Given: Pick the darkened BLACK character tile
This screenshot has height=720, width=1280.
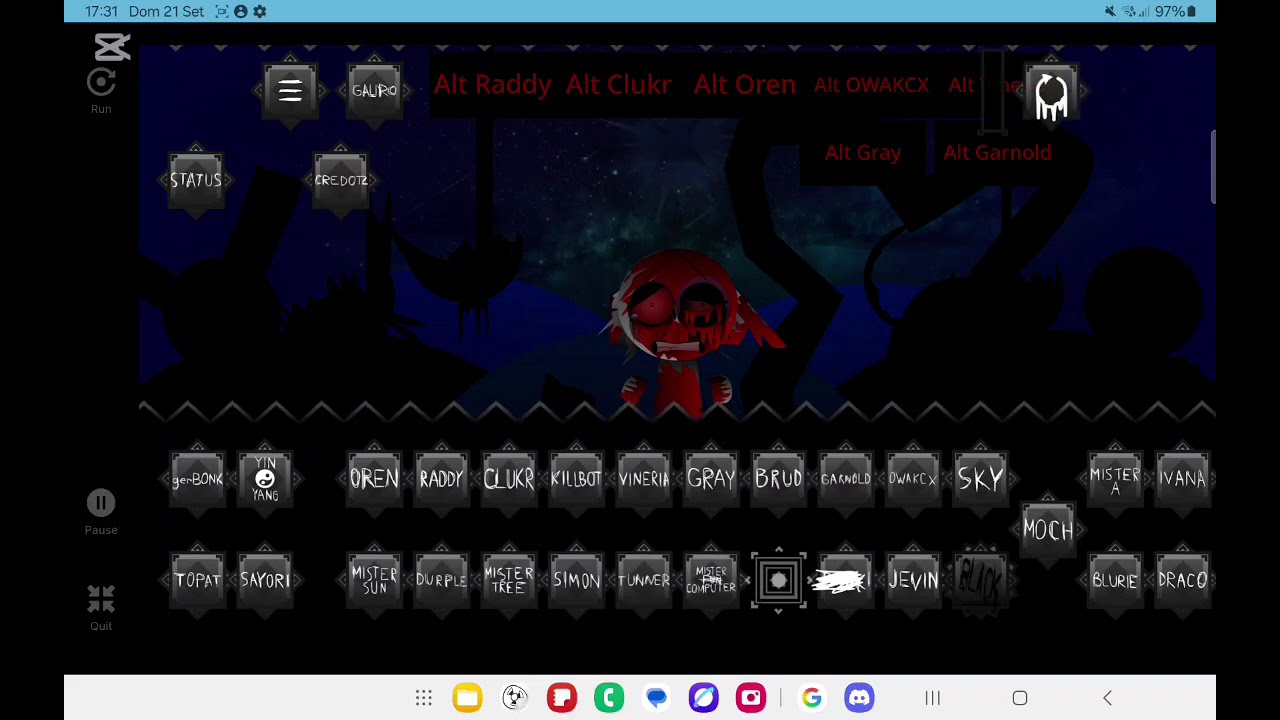Looking at the screenshot, I should 980,580.
